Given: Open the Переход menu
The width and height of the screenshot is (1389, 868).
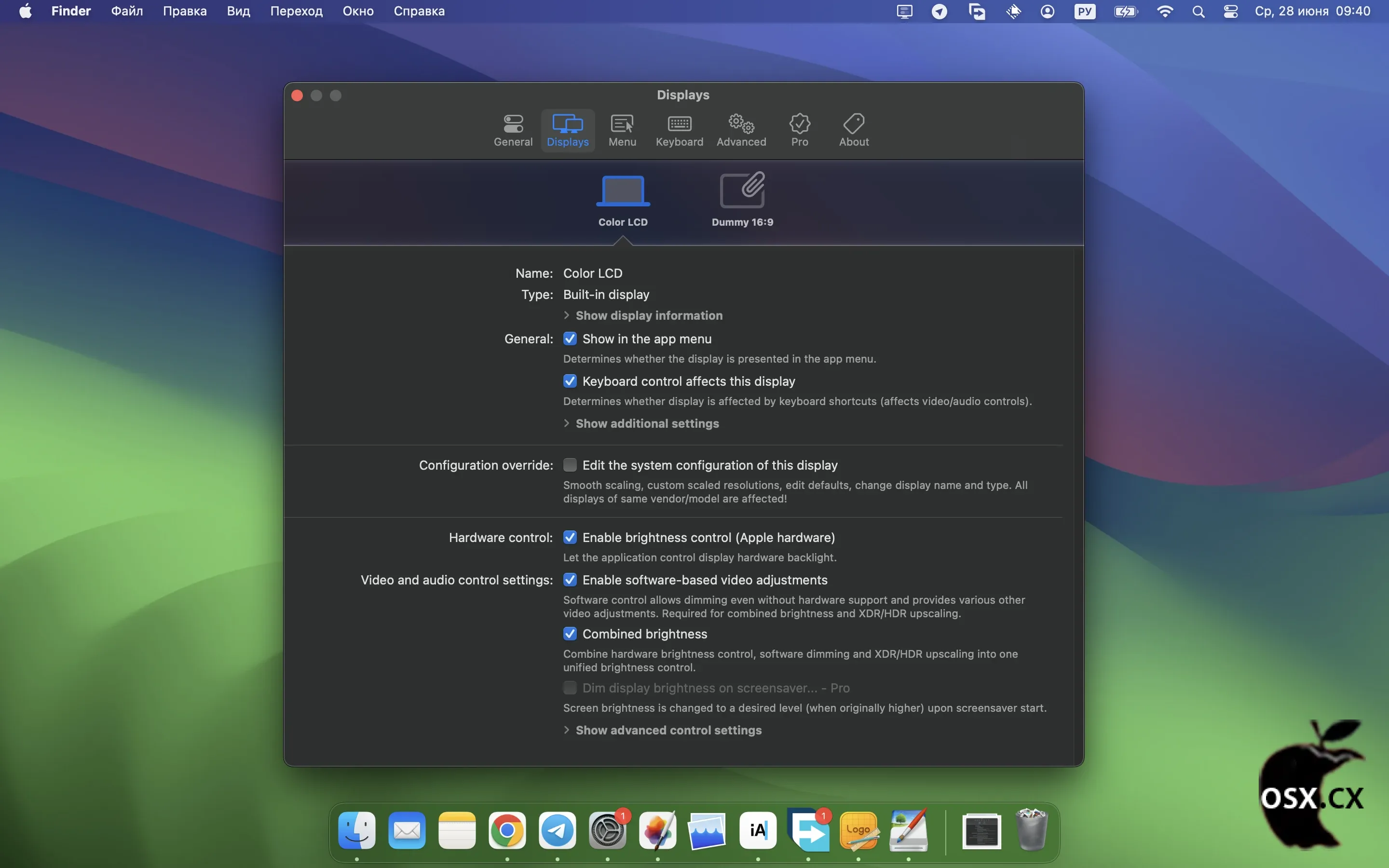Looking at the screenshot, I should click(296, 11).
